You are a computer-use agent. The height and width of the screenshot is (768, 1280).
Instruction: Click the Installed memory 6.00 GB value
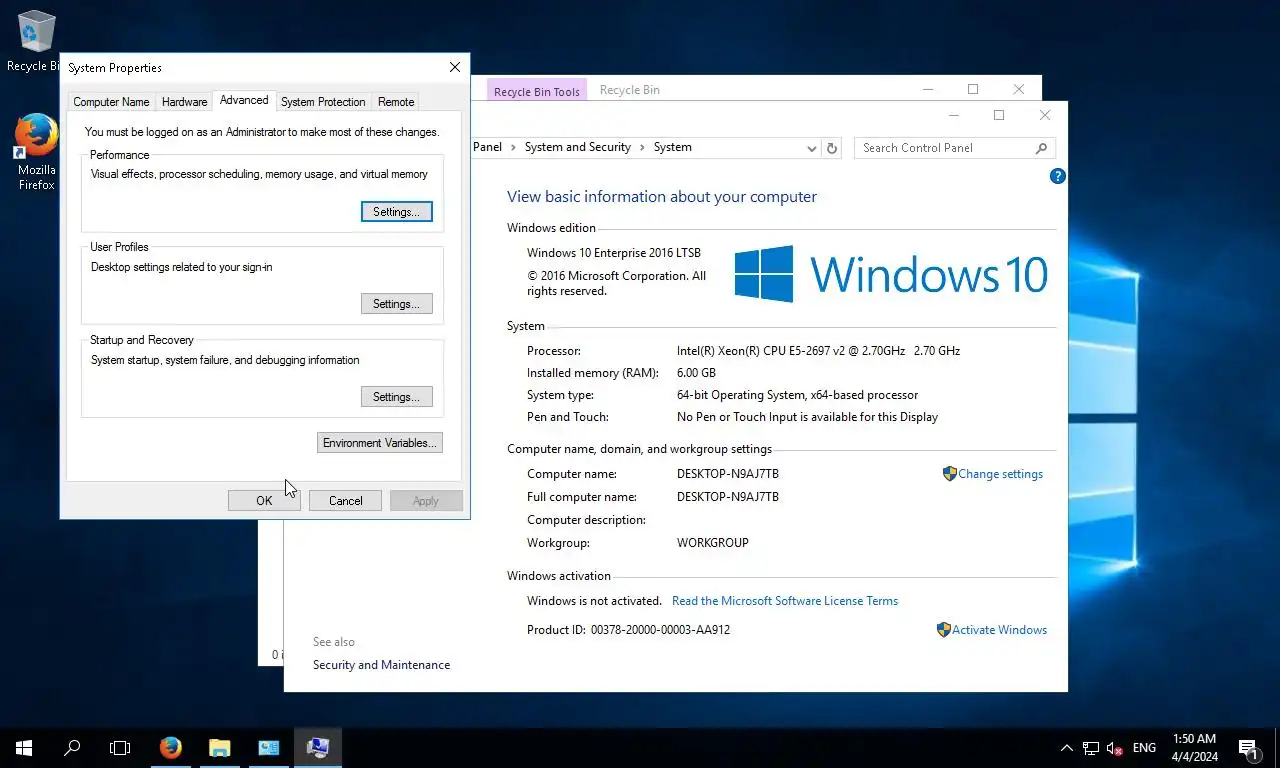pyautogui.click(x=696, y=373)
